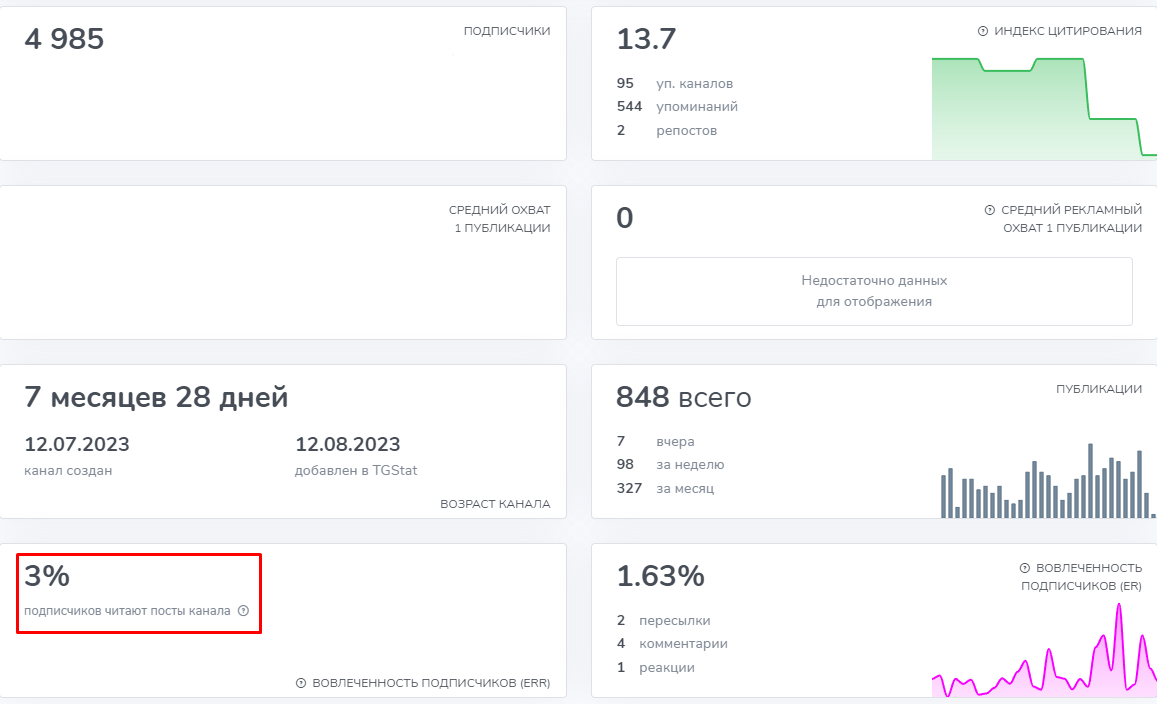
Task: Click the 'Недостаточно данных для отображения' box
Action: click(873, 291)
